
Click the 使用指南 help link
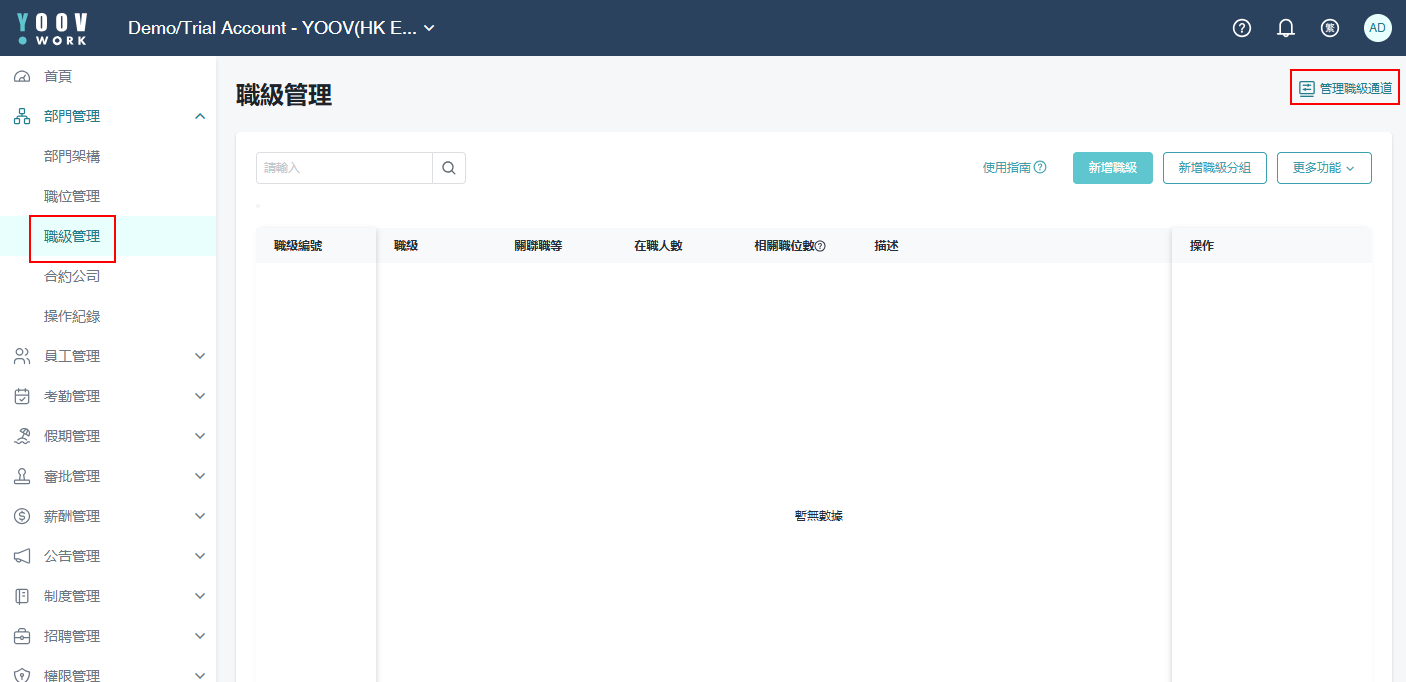coord(1014,168)
